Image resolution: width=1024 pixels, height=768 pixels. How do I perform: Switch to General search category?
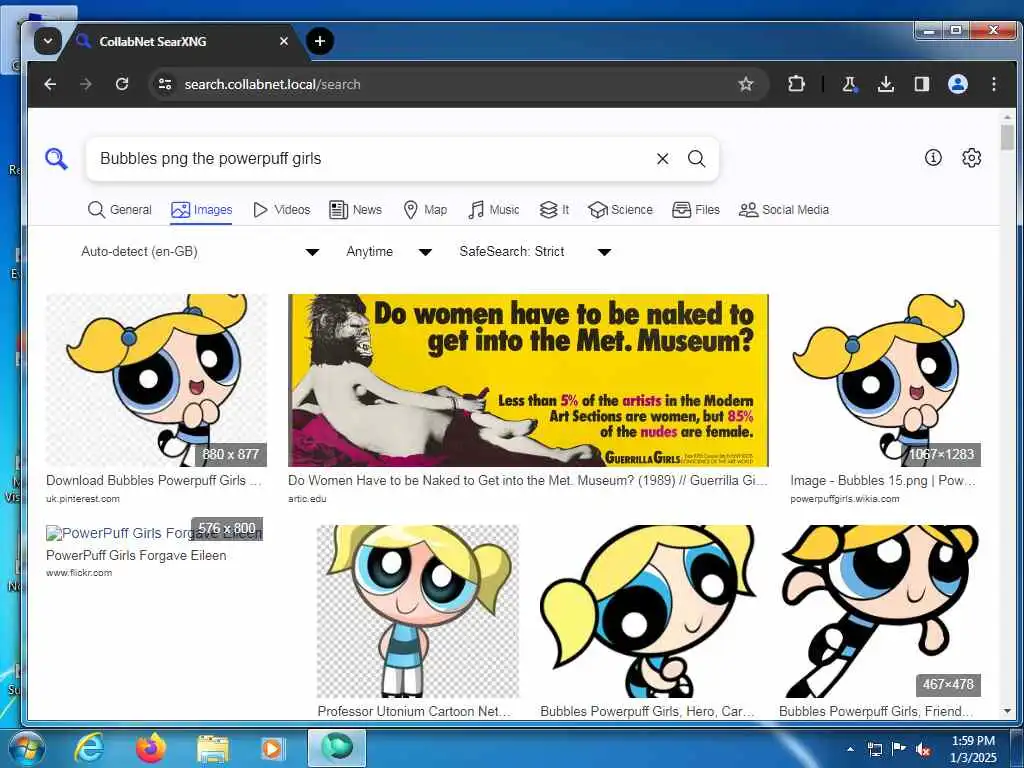pyautogui.click(x=120, y=210)
